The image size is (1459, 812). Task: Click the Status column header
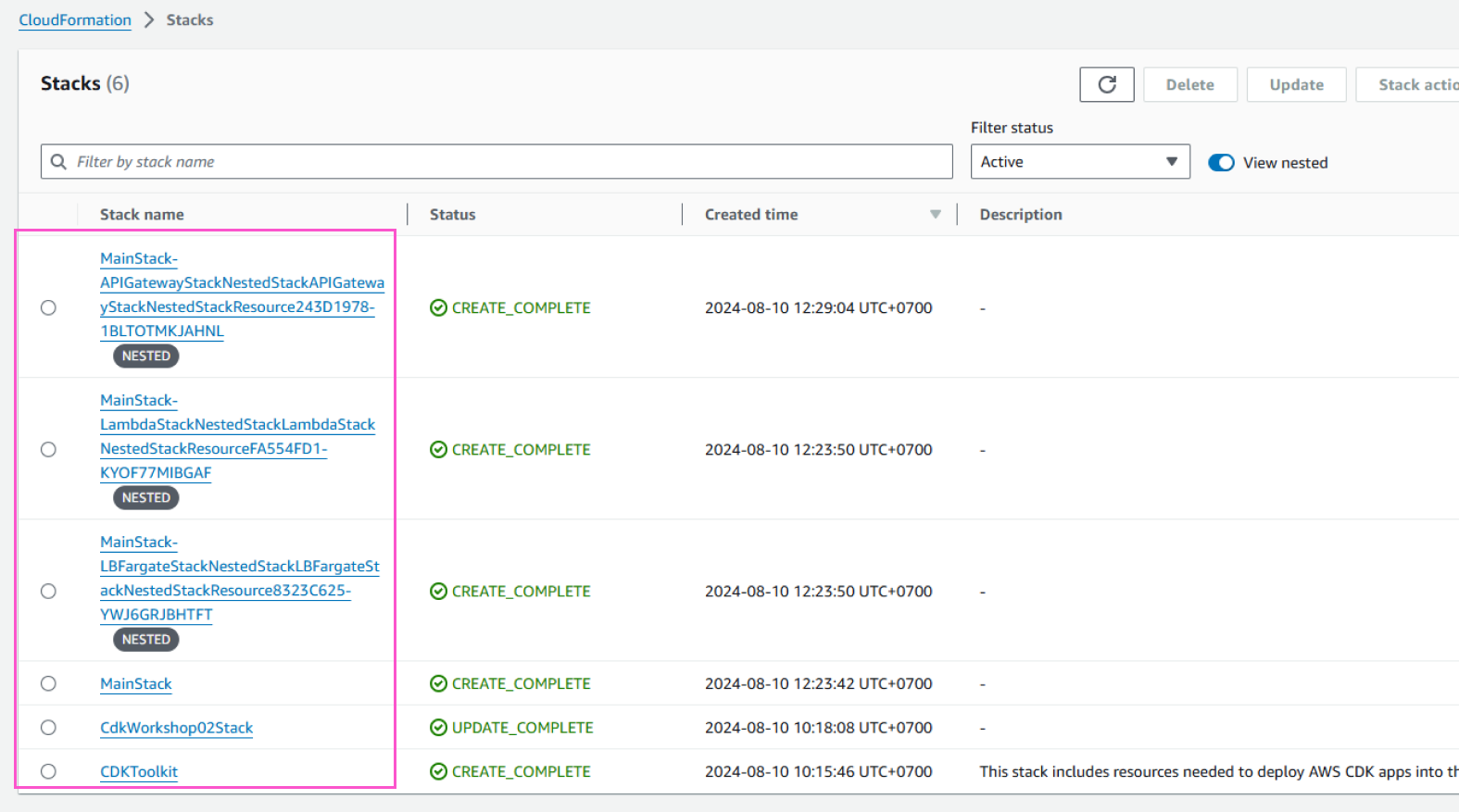452,214
